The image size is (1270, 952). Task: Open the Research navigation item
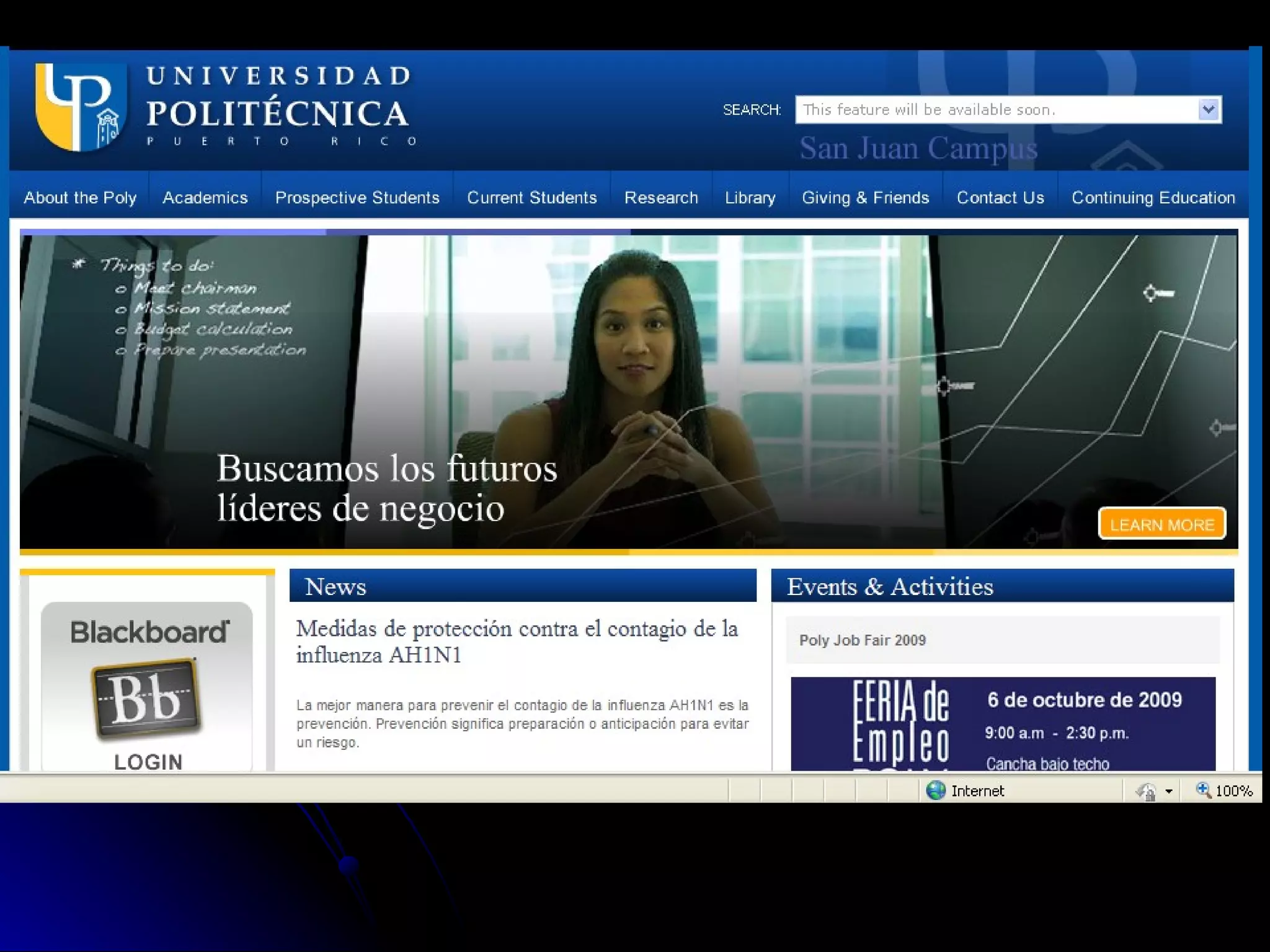(x=661, y=198)
